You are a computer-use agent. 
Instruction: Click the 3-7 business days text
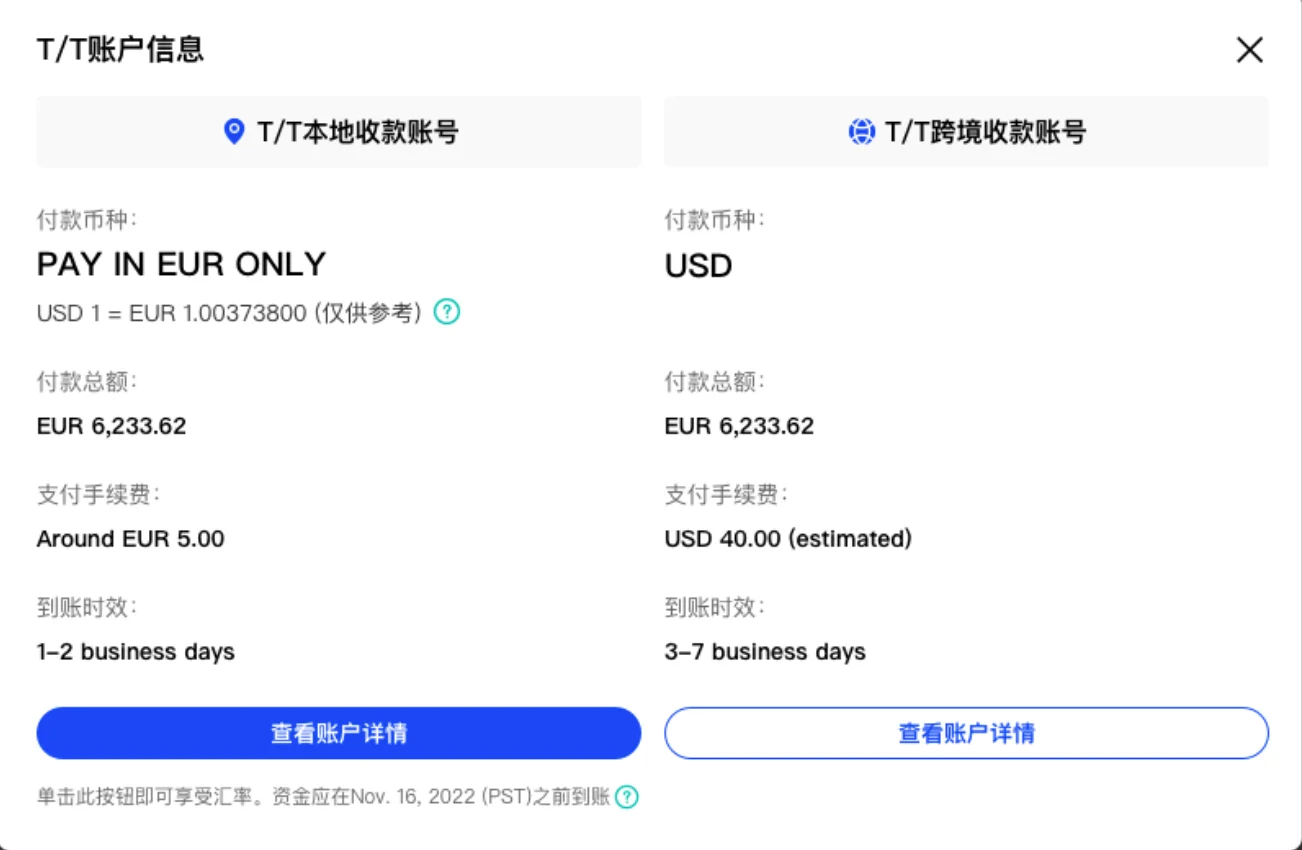coord(765,652)
